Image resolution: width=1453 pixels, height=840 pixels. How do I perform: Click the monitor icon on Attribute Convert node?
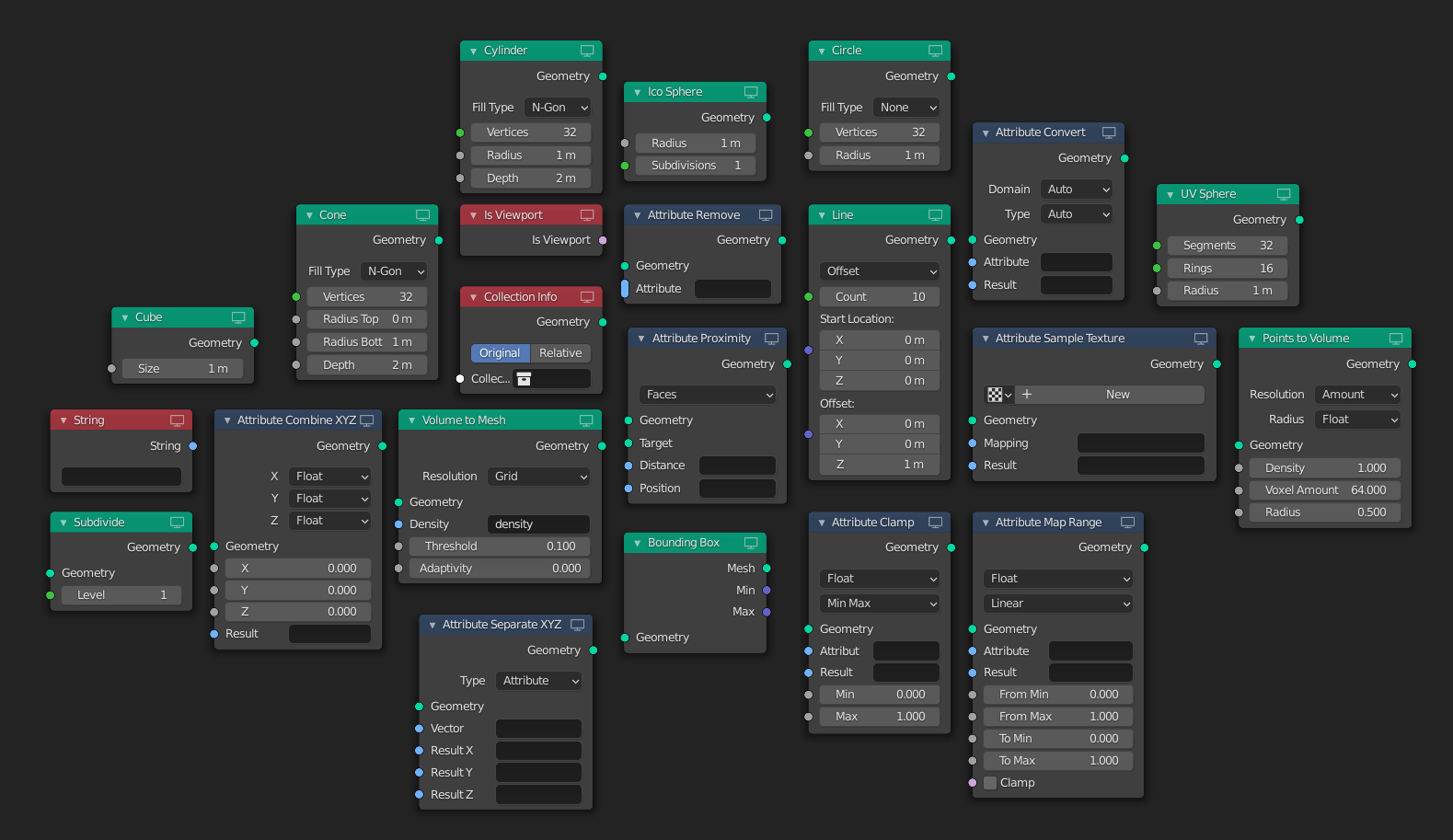click(x=1108, y=132)
